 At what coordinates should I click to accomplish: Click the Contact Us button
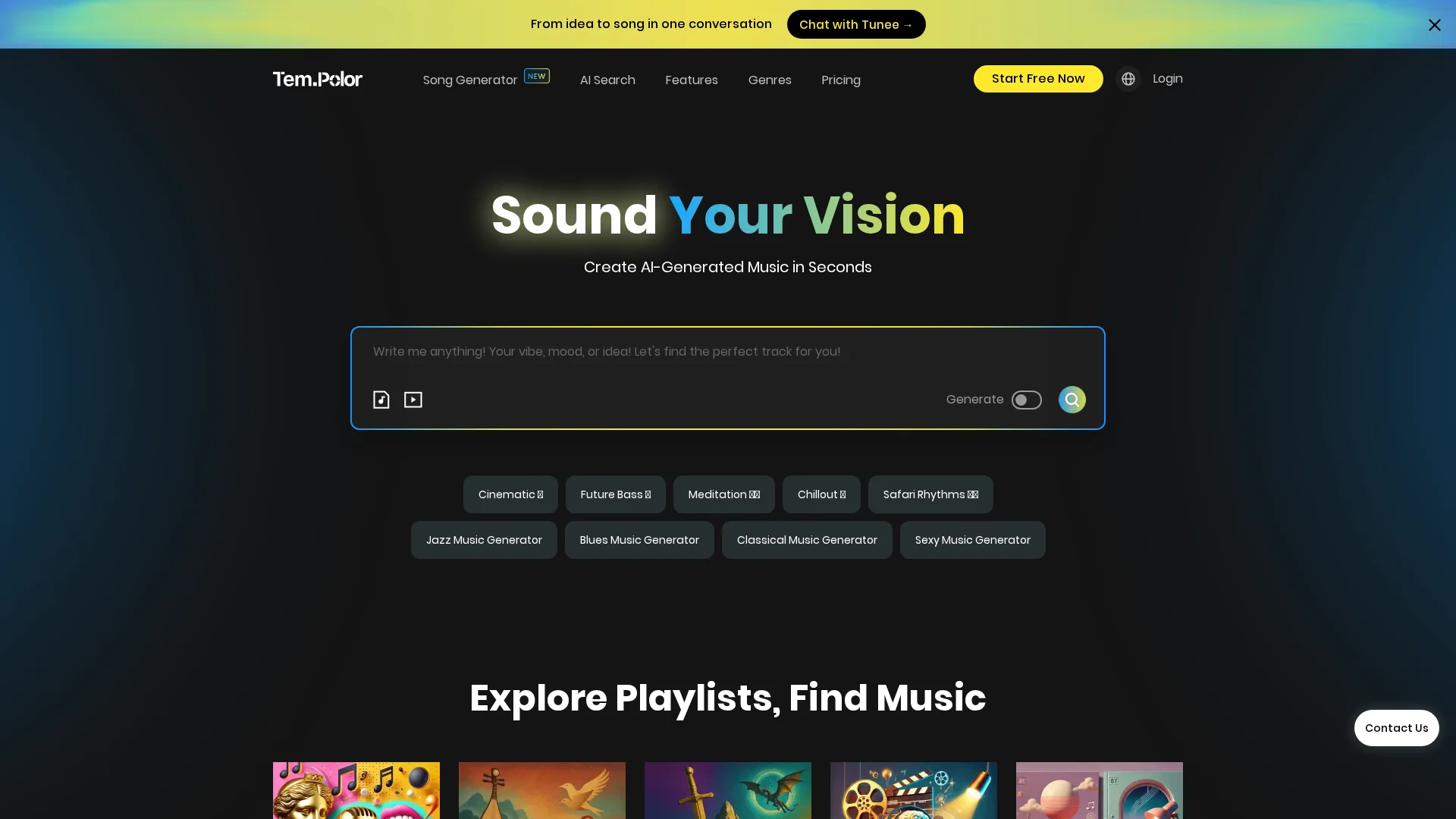point(1397,728)
